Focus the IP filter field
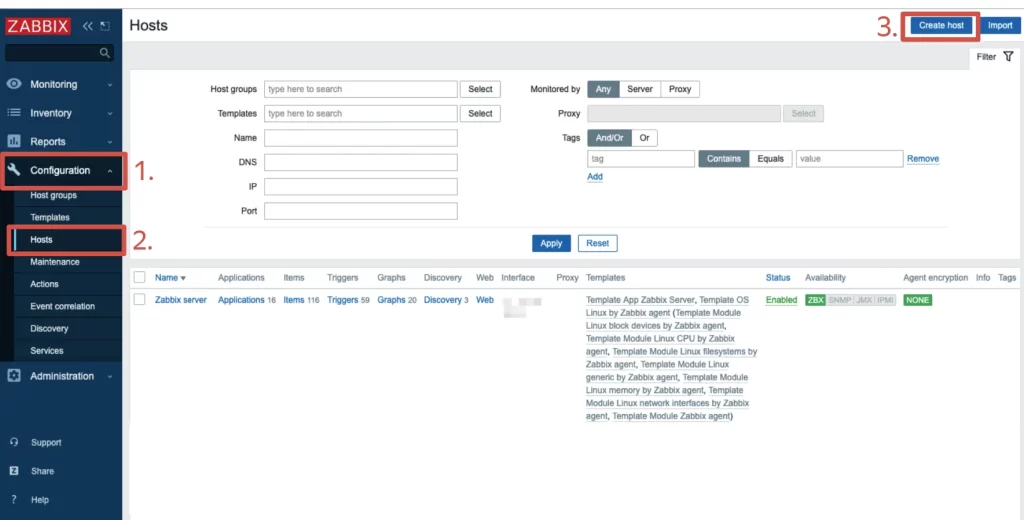Screen dimensions: 1024x520 (360, 187)
